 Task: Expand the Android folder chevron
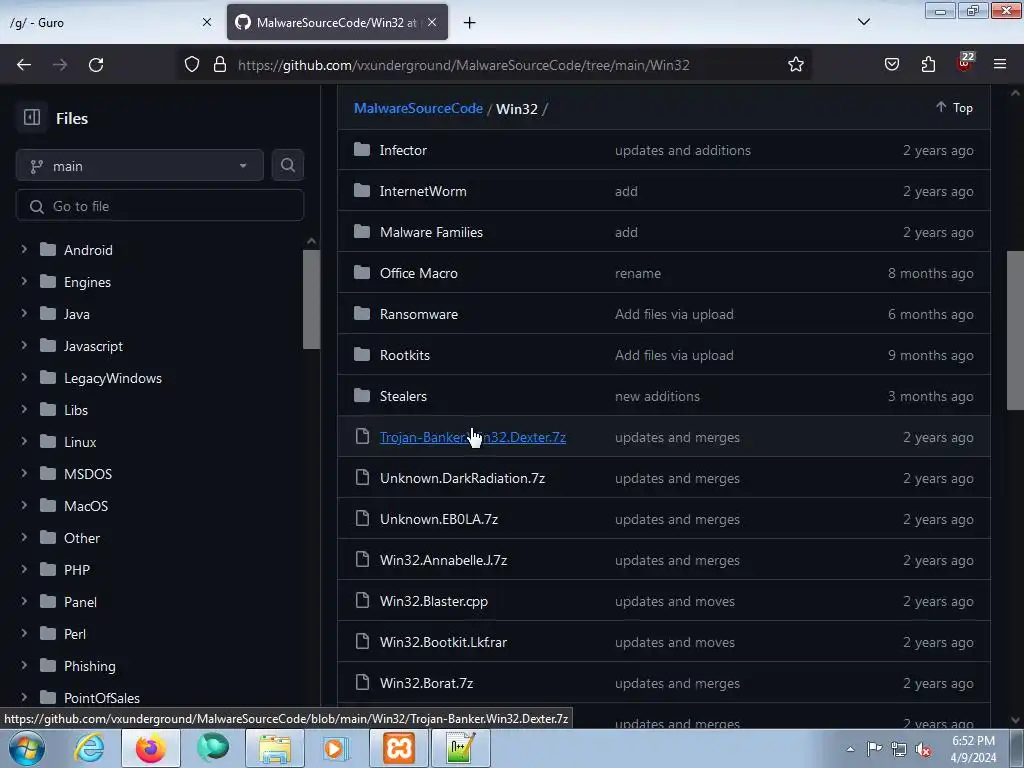coord(24,249)
